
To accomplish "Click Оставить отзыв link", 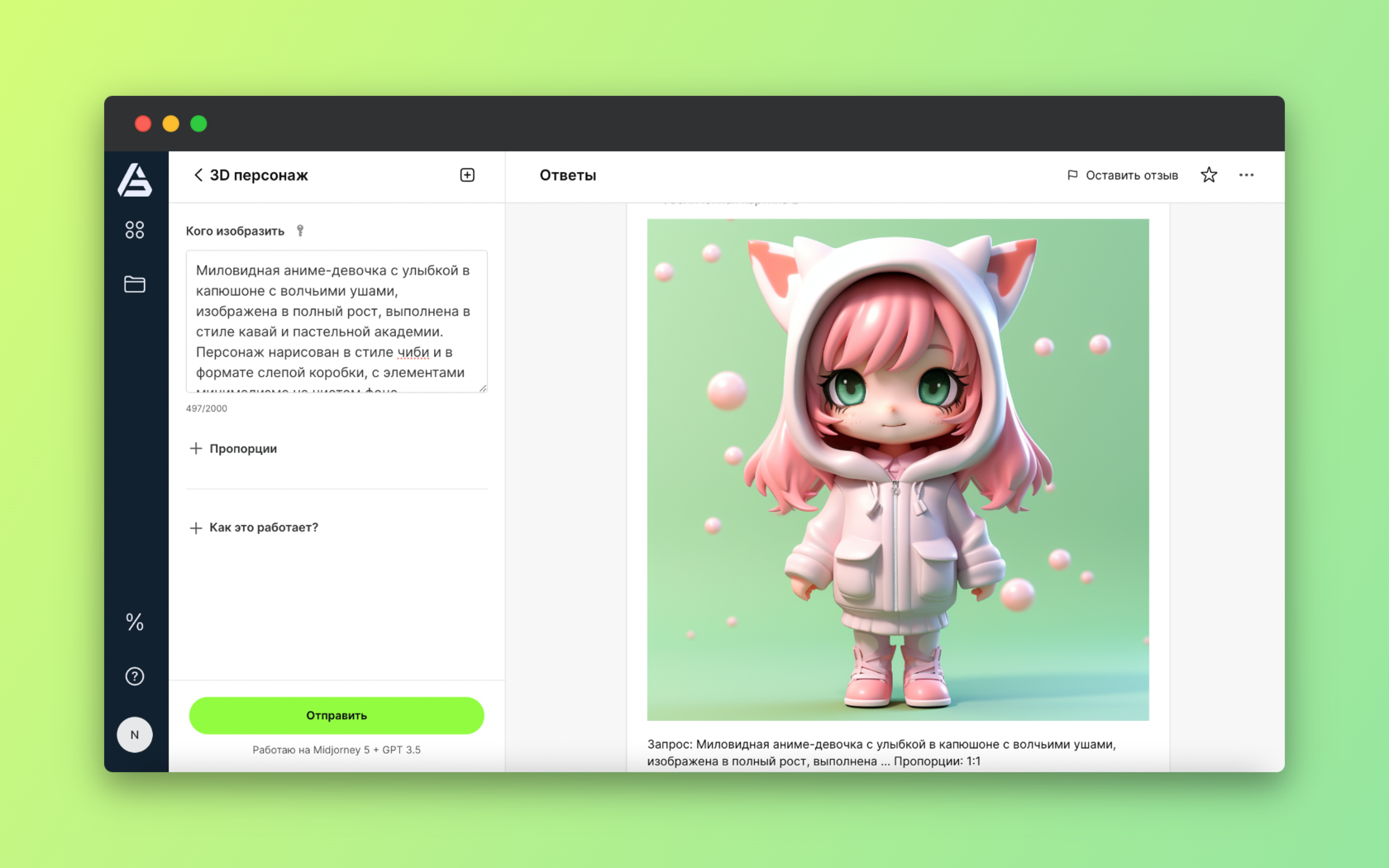I will coord(1132,175).
